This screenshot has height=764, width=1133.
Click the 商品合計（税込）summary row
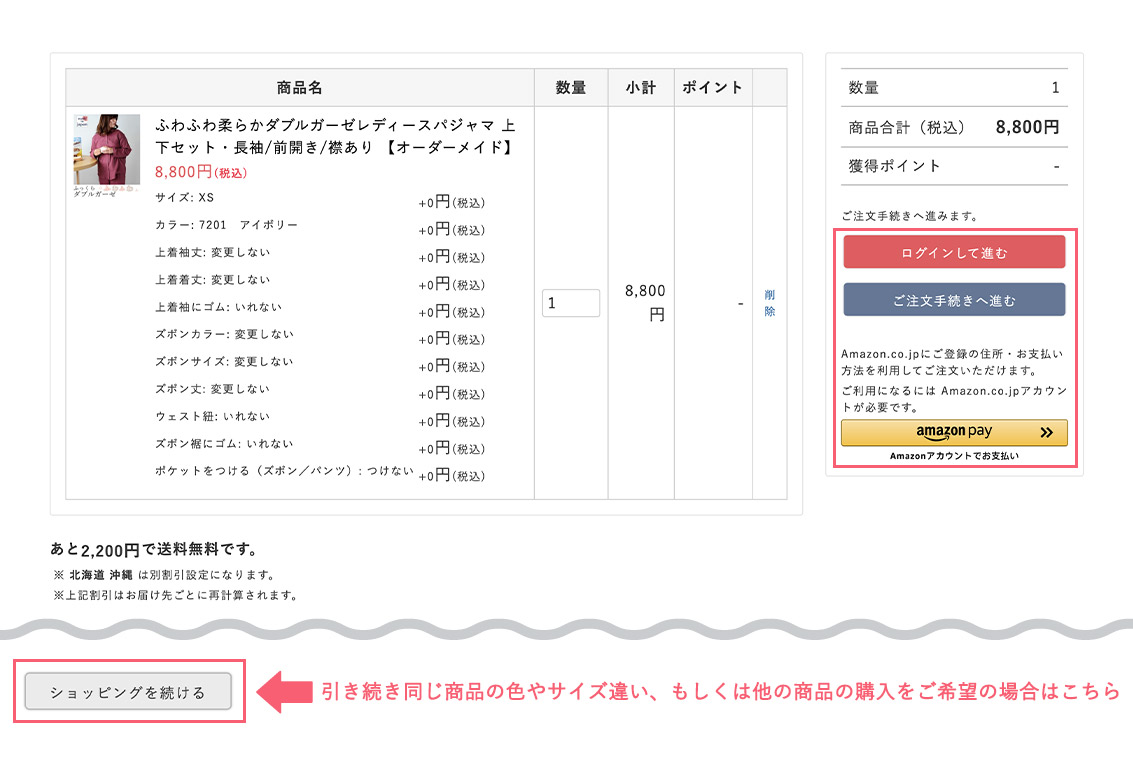953,127
